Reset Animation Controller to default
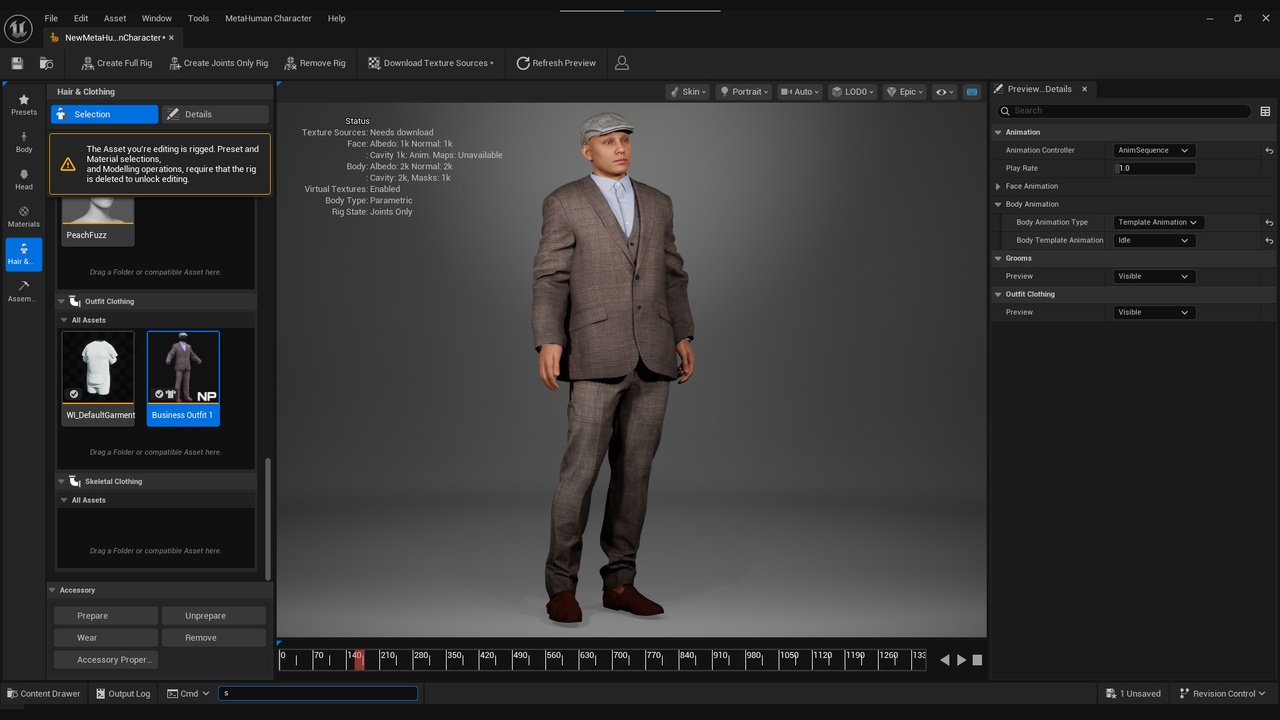 (1269, 150)
